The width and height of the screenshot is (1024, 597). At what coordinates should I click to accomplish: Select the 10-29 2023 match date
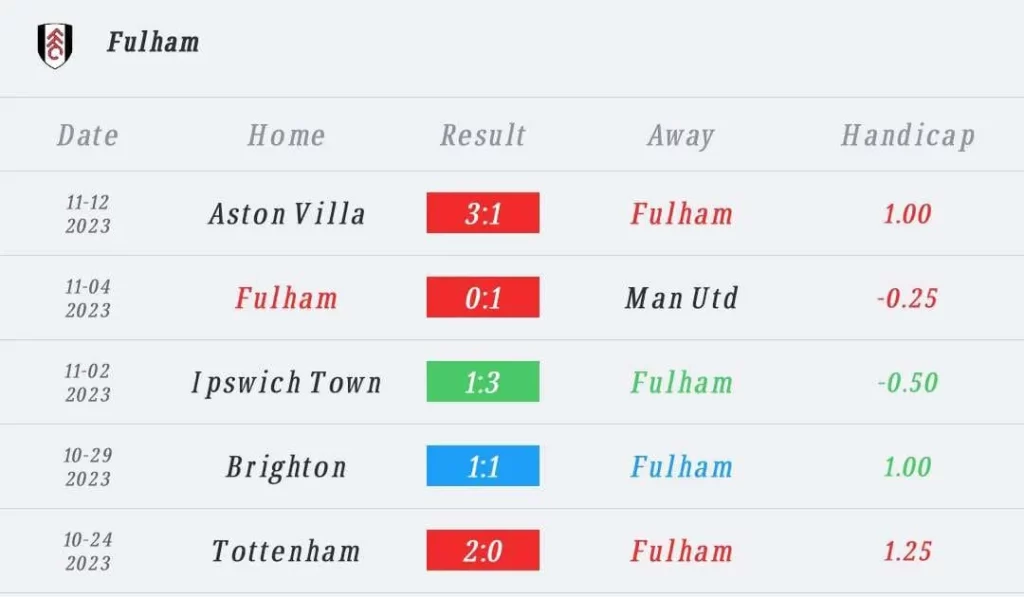click(88, 466)
